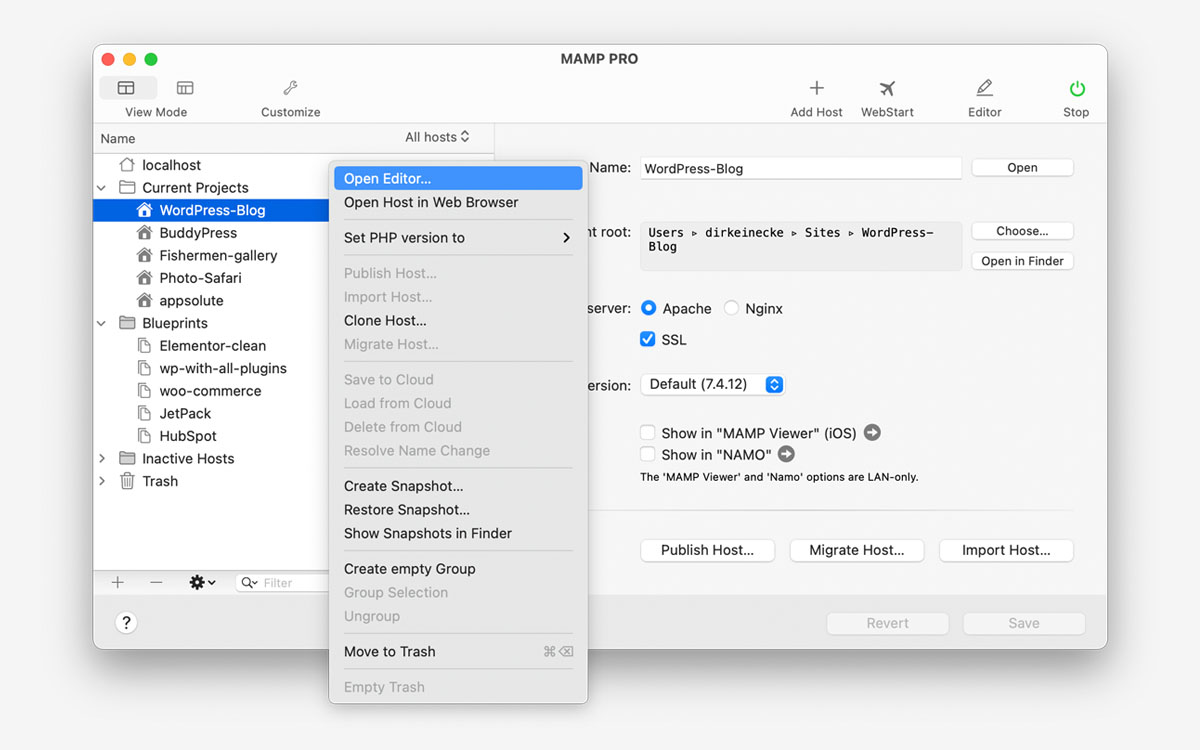Click the Add Host plus icon

(x=816, y=88)
